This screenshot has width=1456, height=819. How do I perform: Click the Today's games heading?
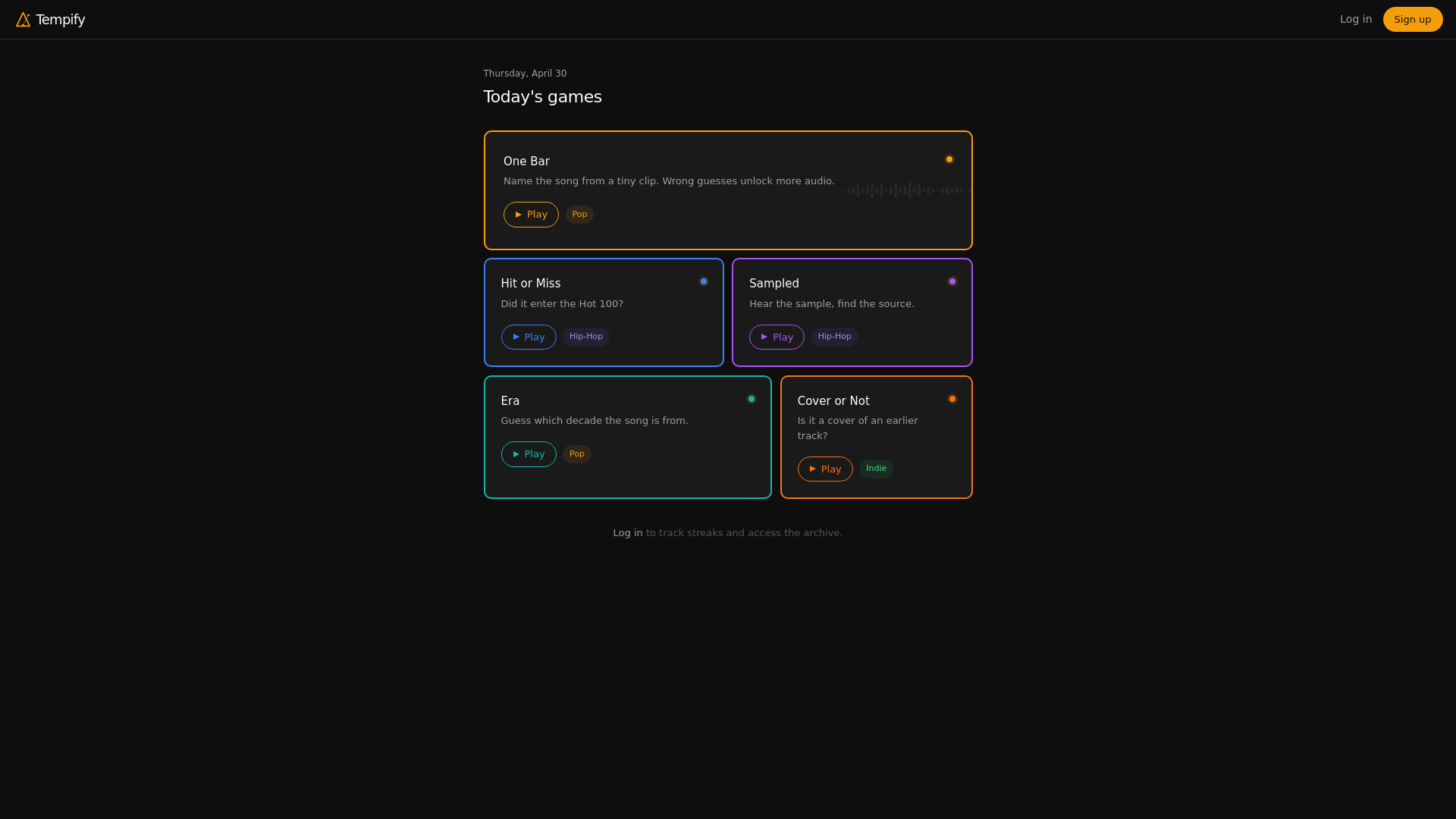(542, 97)
